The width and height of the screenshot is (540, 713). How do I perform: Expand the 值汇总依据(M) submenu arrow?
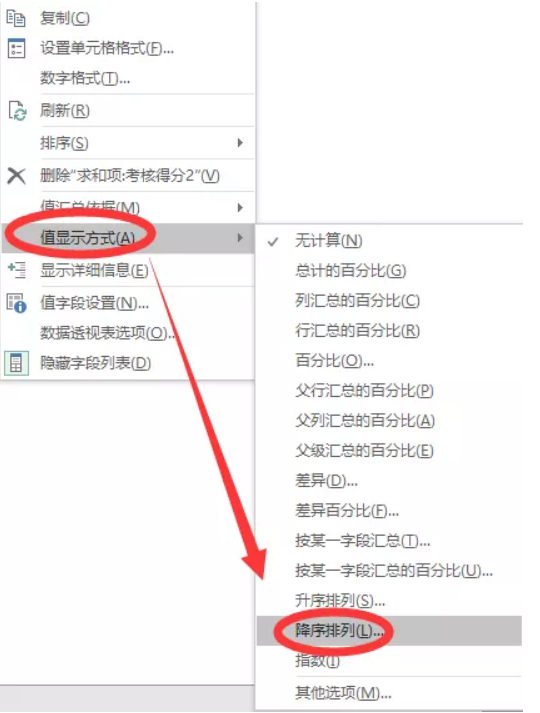pos(240,208)
